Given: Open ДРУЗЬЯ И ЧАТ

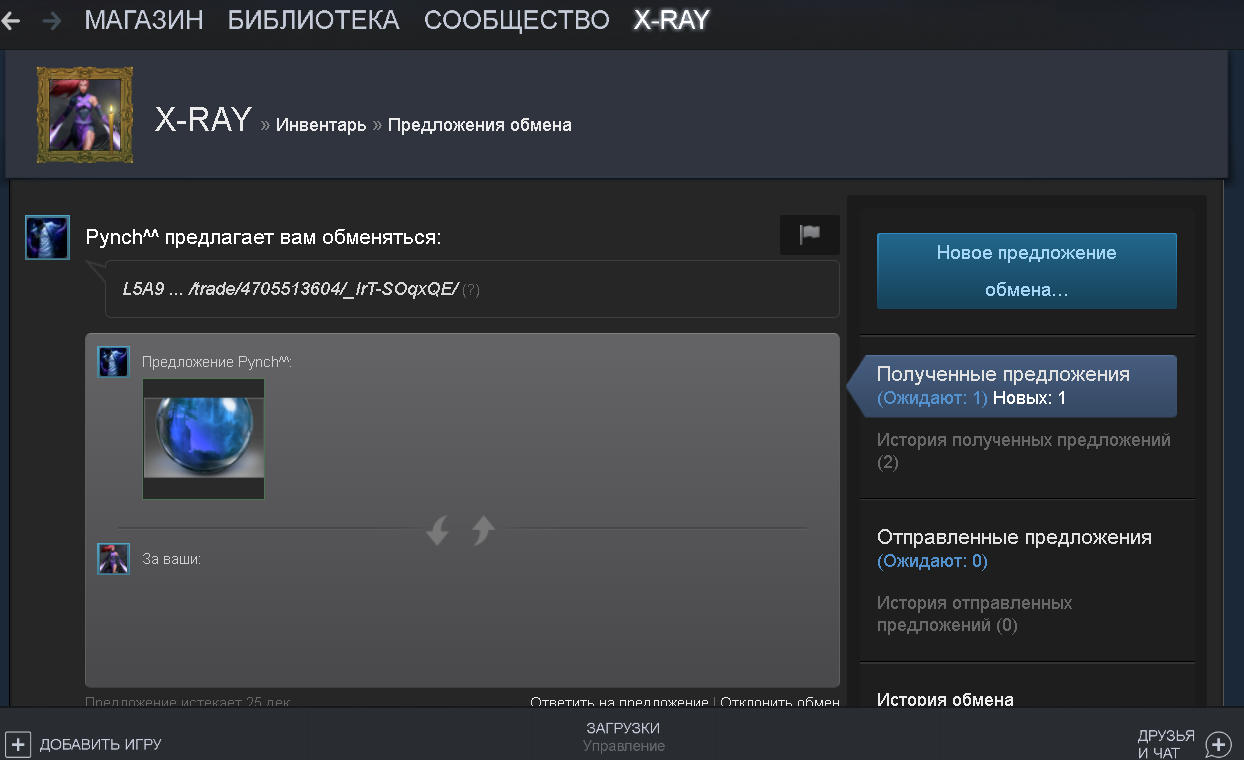Looking at the screenshot, I should click(1166, 744).
